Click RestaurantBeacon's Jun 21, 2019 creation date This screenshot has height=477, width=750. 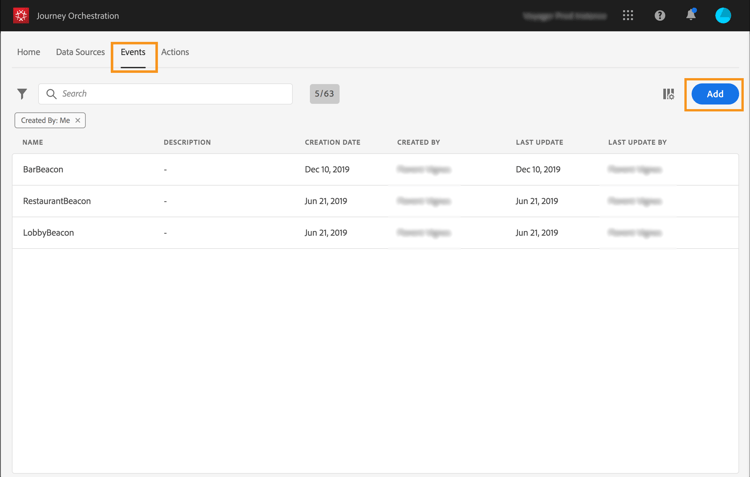[x=326, y=201]
